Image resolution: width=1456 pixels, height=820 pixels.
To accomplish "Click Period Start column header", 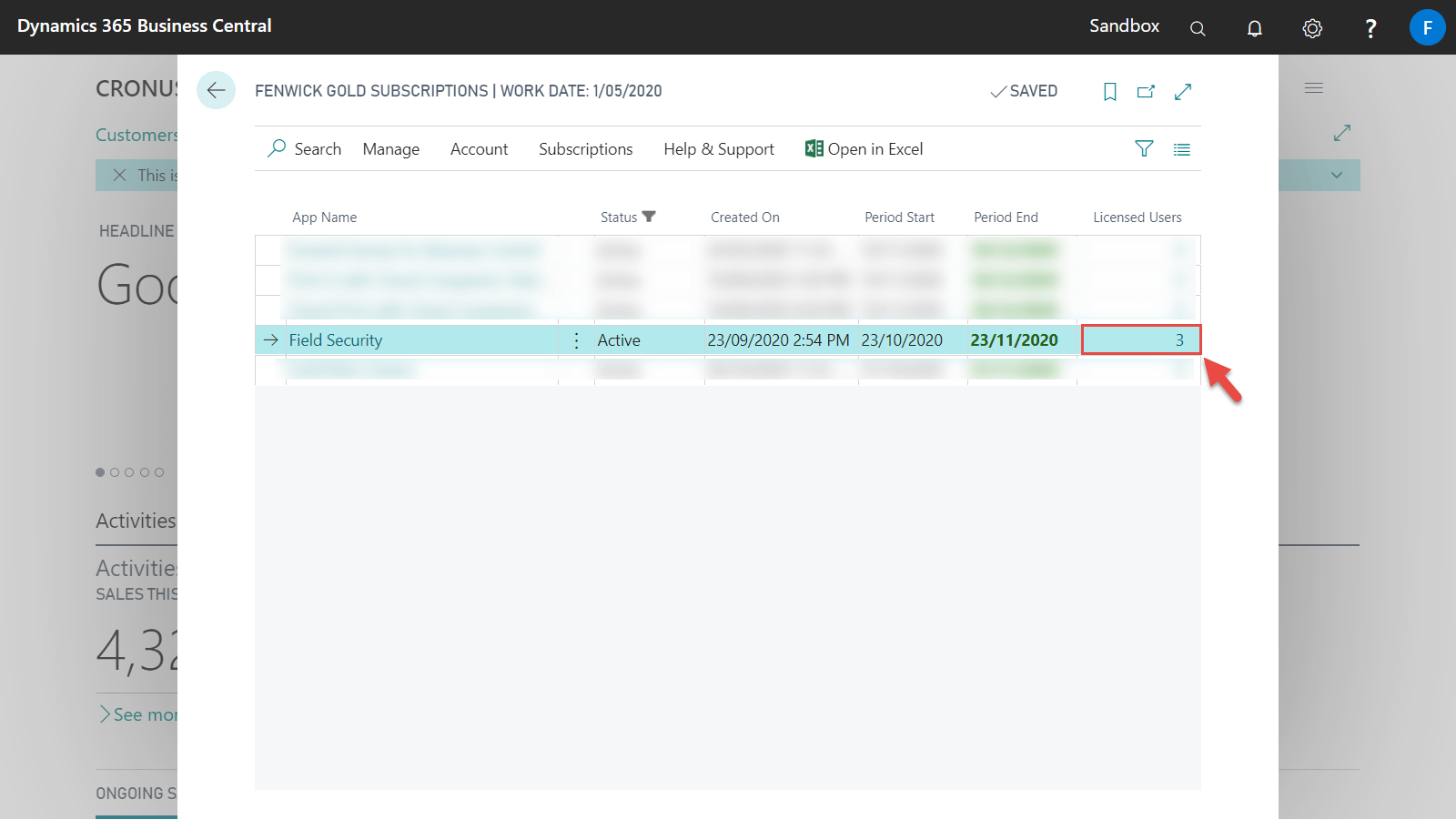I will (x=900, y=218).
